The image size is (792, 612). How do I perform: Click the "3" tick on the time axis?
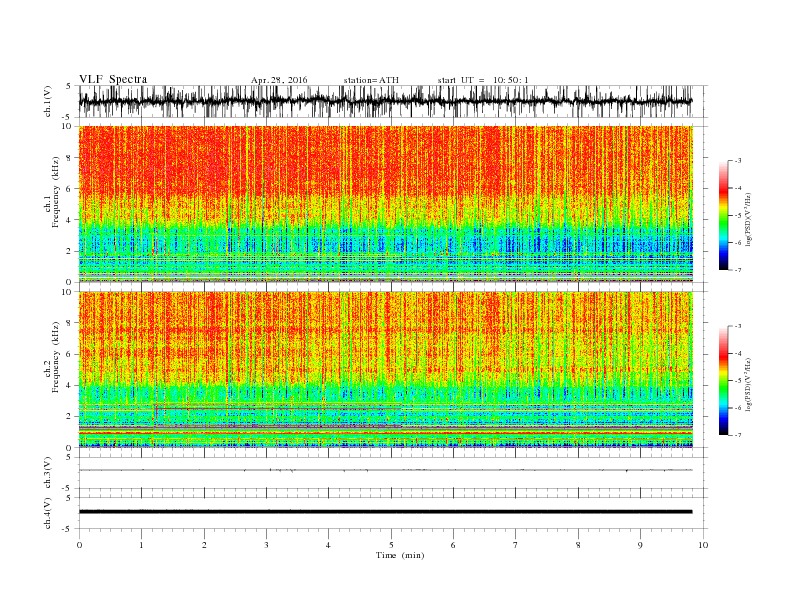(x=266, y=545)
